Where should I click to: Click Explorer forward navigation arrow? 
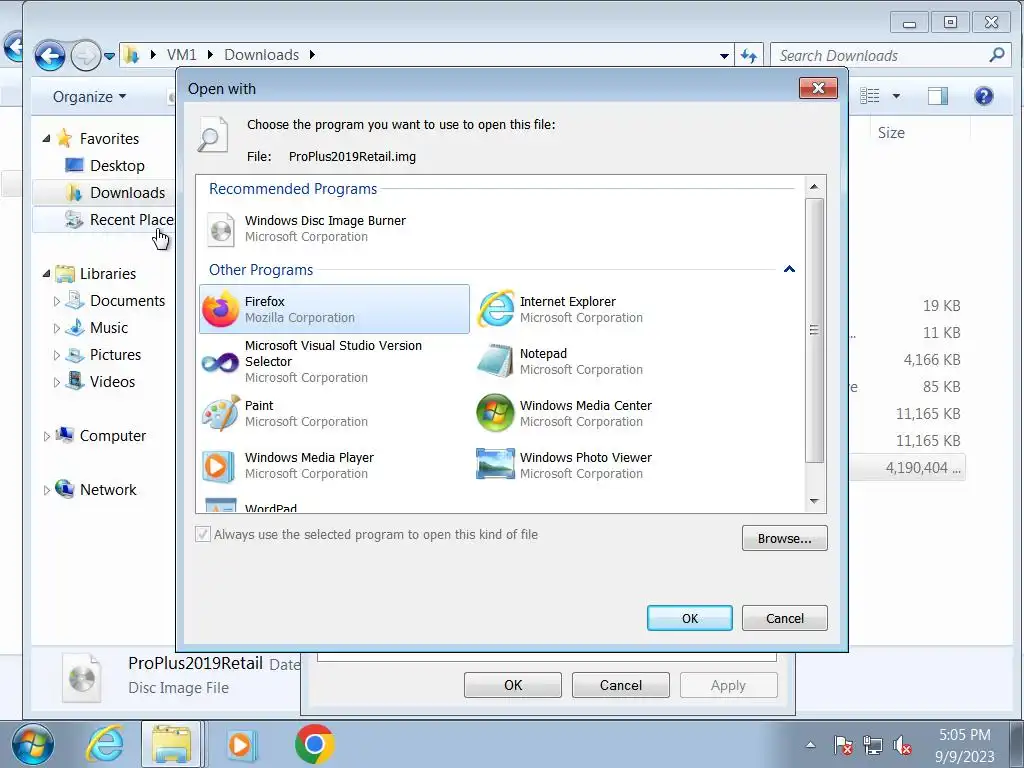85,56
